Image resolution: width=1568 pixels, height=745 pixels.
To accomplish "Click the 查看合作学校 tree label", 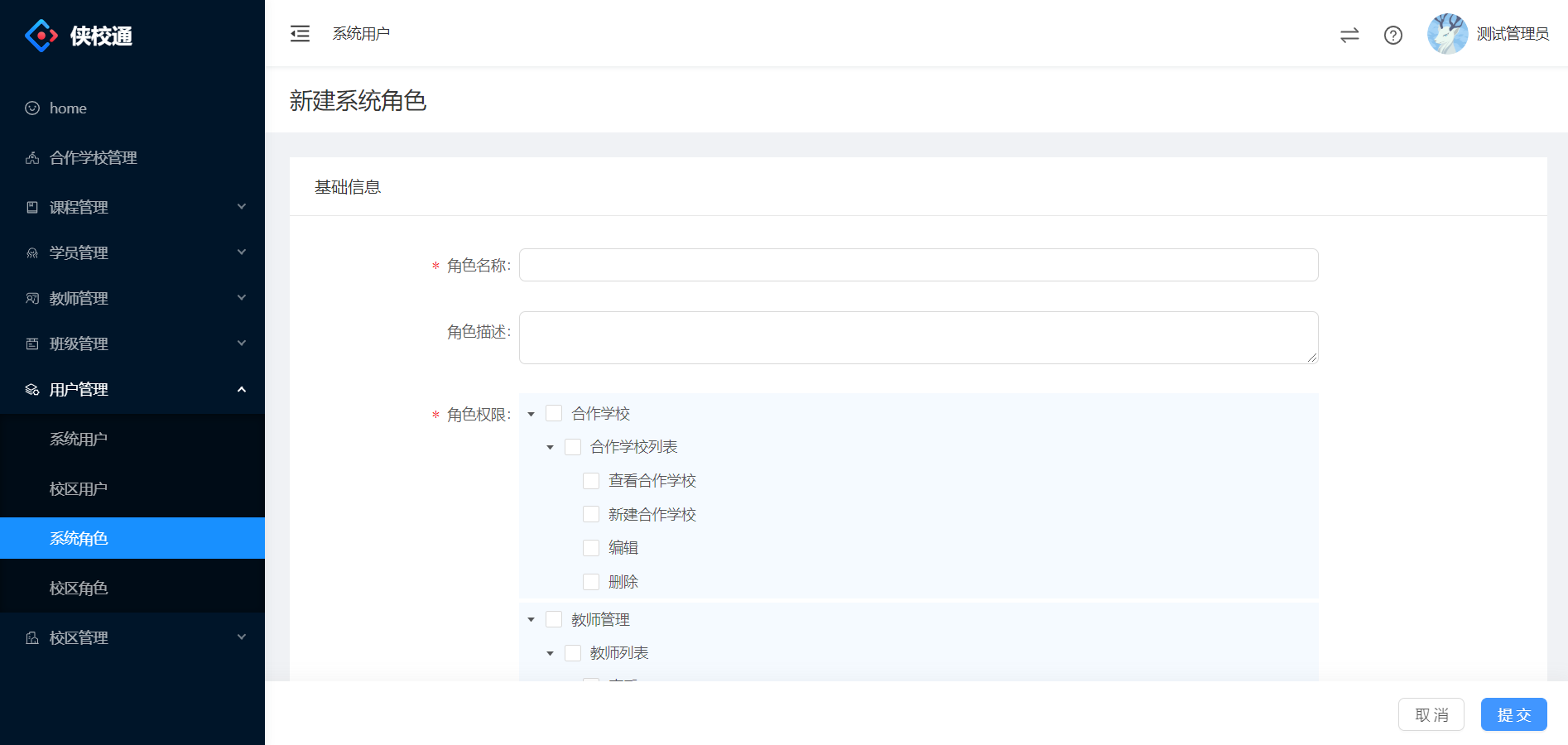I will coord(652,481).
